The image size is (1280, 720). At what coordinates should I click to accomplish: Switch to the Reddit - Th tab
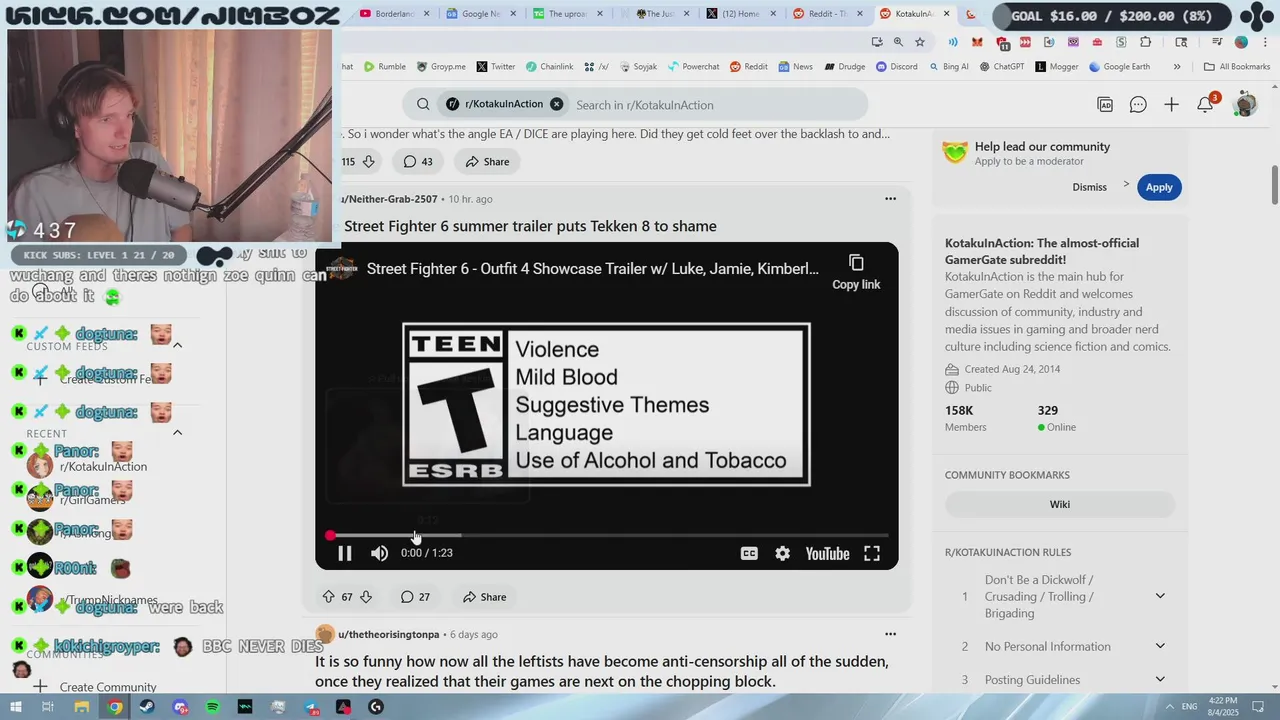828,14
